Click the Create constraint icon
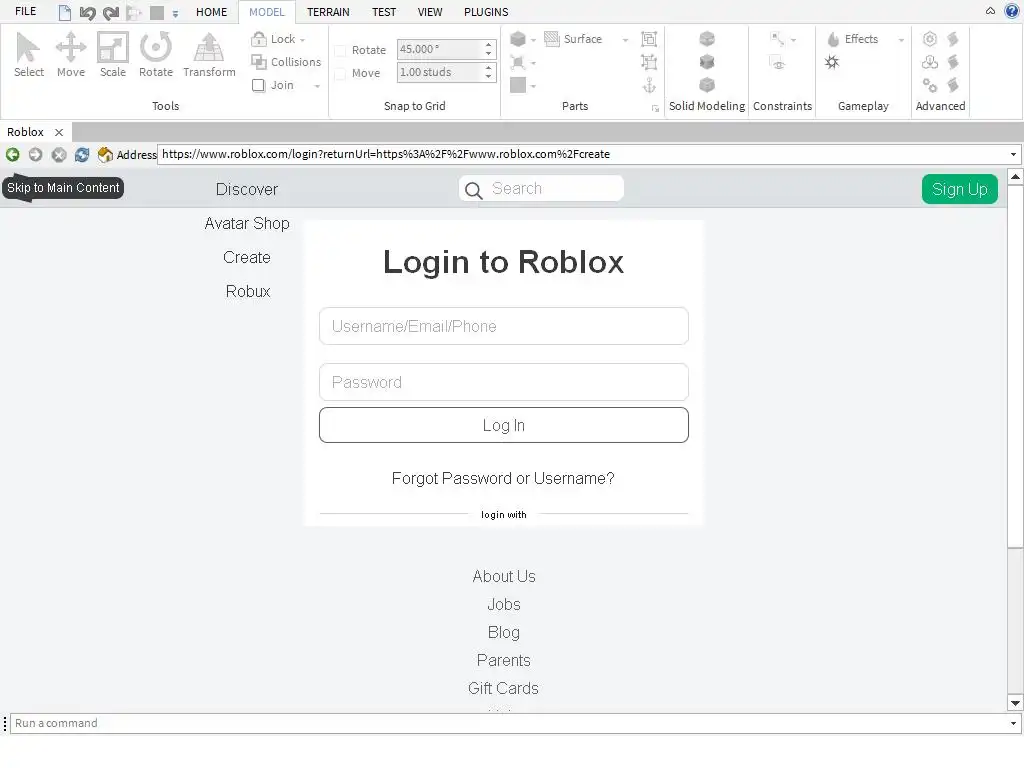Viewport: 1024px width, 768px height. 777,39
